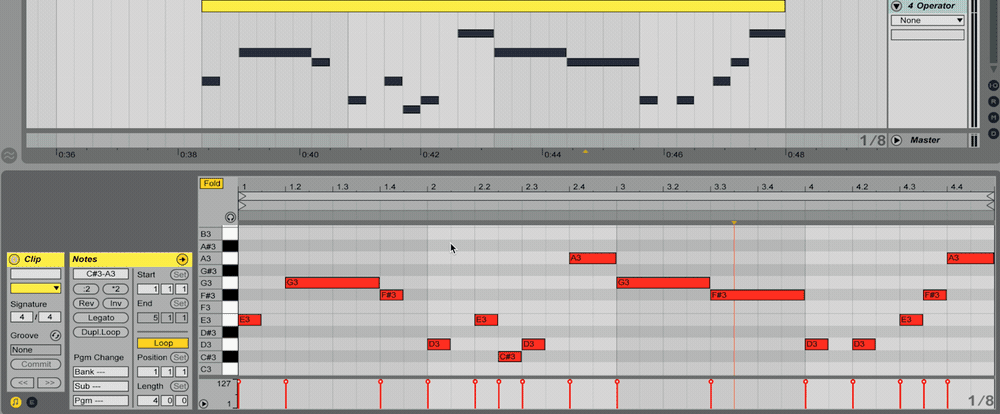This screenshot has width=1000, height=414.
Task: Halve note speed with :2 button
Action: point(87,289)
